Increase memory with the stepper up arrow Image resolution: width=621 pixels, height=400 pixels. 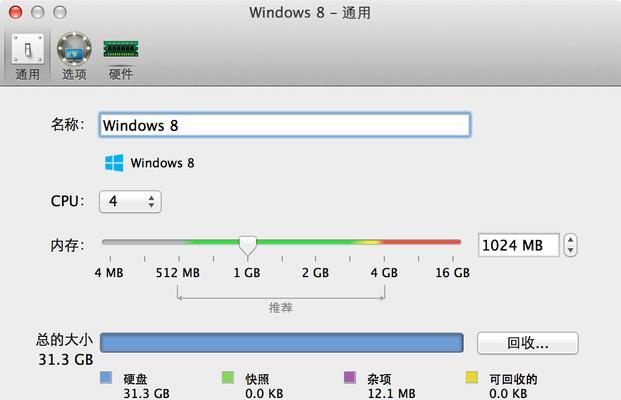click(x=570, y=240)
